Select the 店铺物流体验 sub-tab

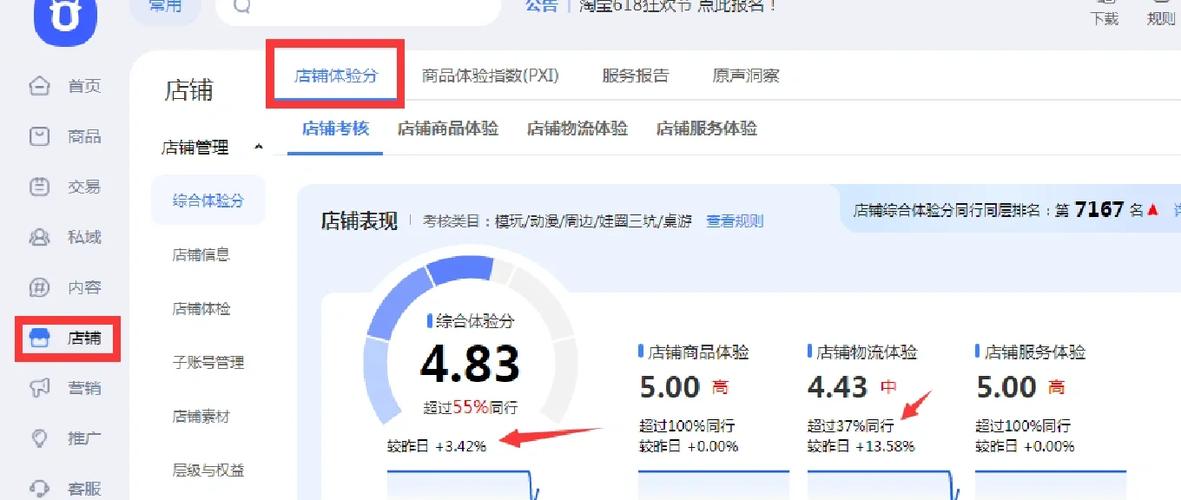[577, 128]
